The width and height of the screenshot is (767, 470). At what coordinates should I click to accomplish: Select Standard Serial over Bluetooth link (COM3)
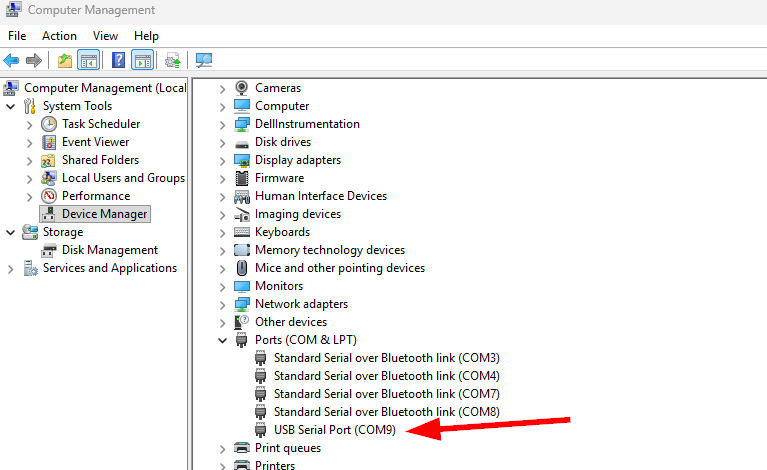click(x=386, y=358)
